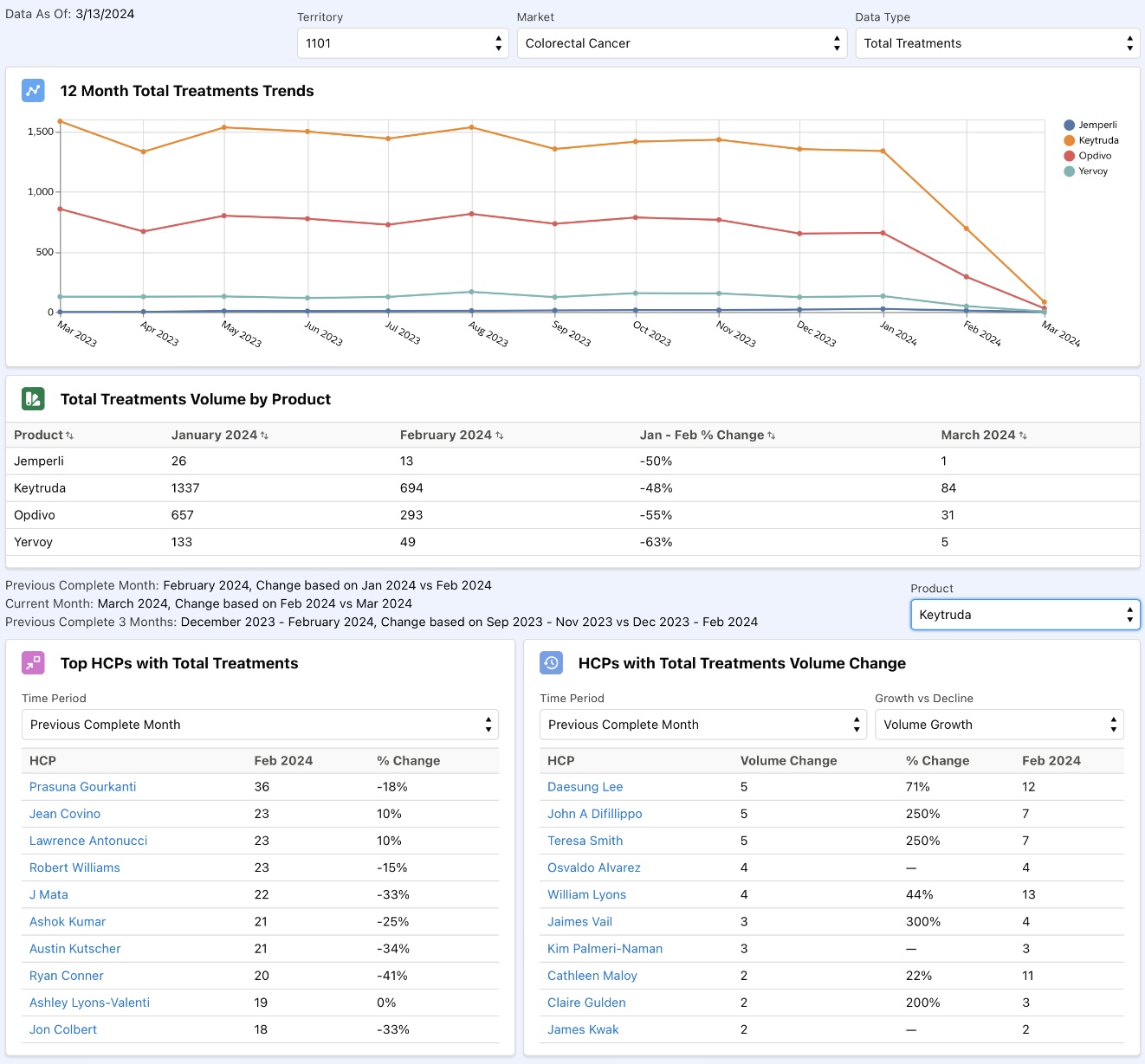The image size is (1145, 1064).
Task: Hide the Opdivo line via legend
Action: (x=1094, y=156)
